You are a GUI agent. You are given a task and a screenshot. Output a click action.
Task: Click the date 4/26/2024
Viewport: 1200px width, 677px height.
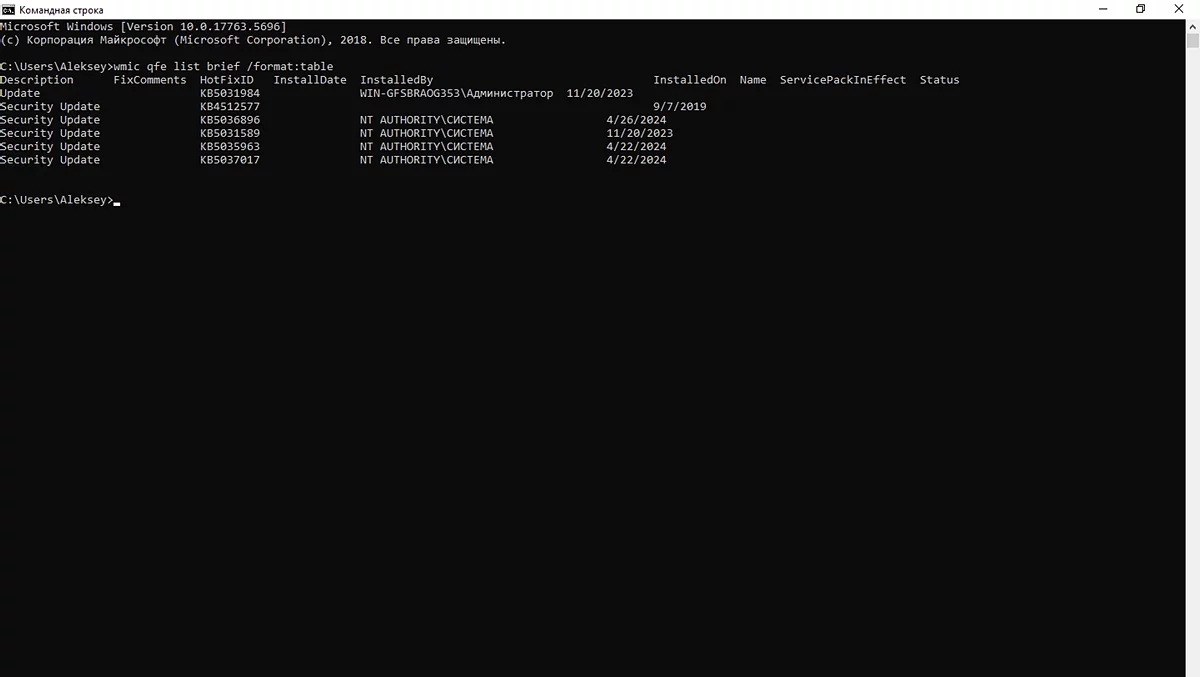coord(636,120)
